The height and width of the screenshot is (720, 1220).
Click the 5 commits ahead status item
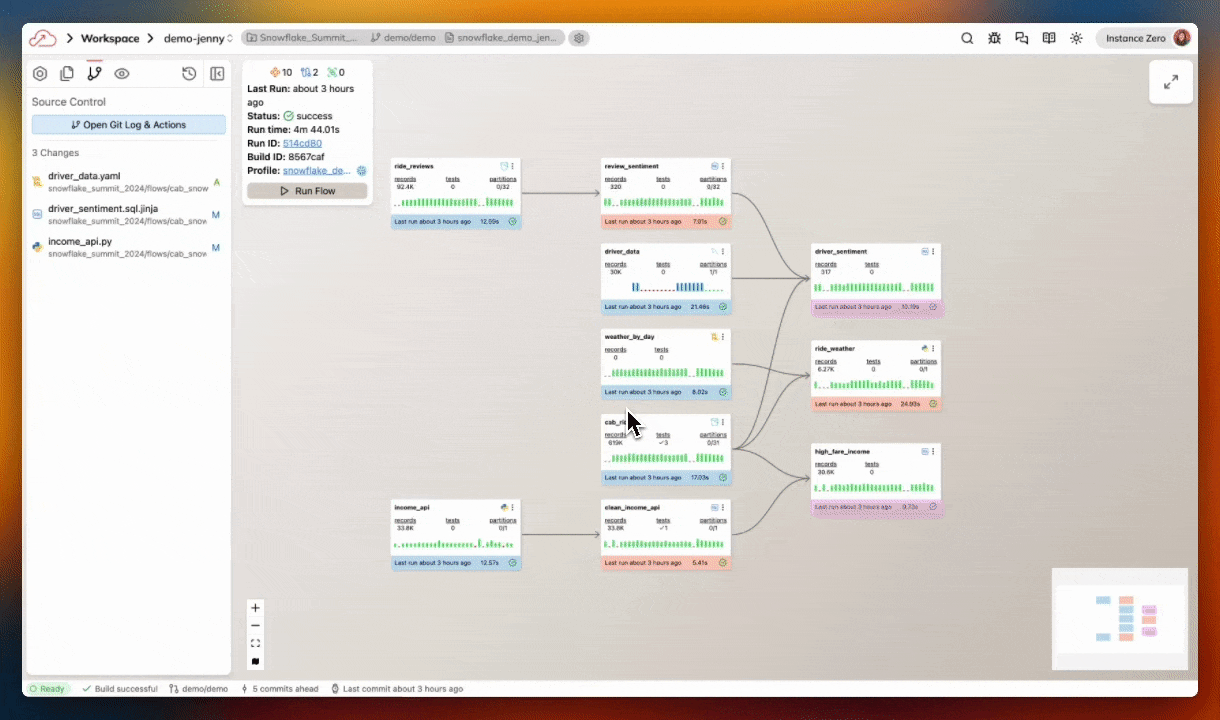pyautogui.click(x=278, y=689)
